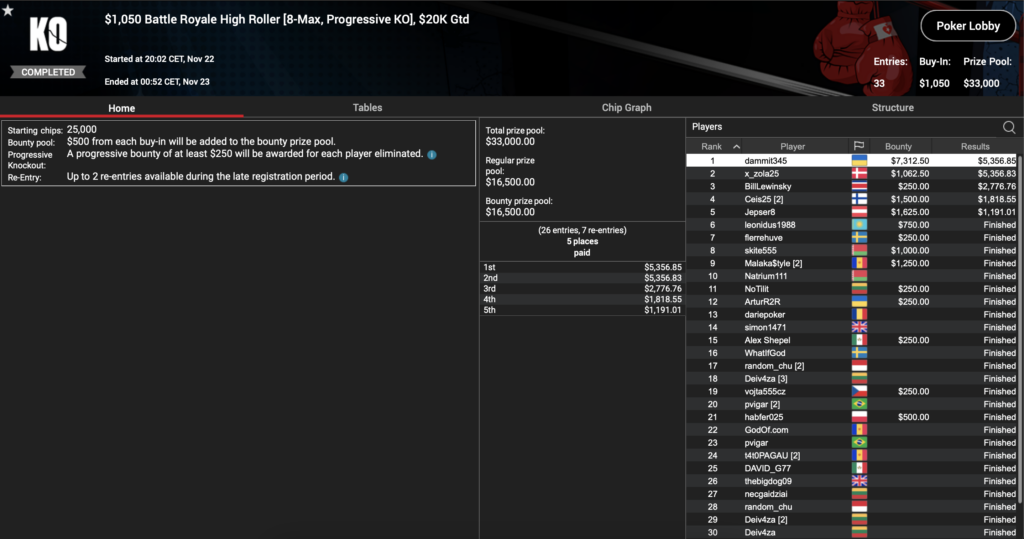
Task: Open the player search magnifier
Action: point(1008,127)
